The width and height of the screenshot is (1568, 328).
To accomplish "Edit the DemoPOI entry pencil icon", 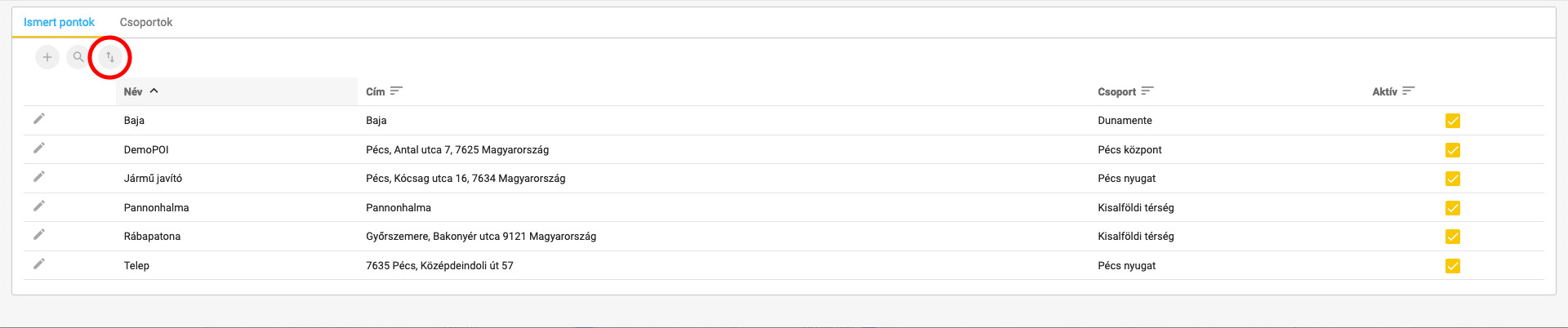I will pos(38,148).
